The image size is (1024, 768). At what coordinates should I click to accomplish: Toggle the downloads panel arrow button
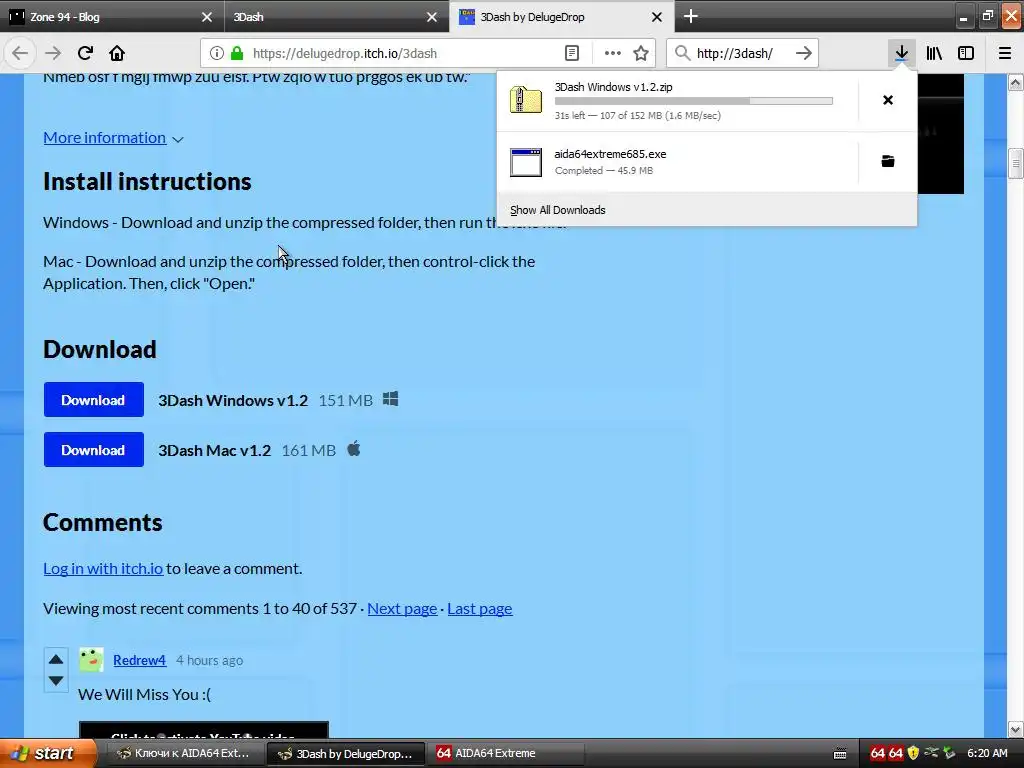pos(901,53)
